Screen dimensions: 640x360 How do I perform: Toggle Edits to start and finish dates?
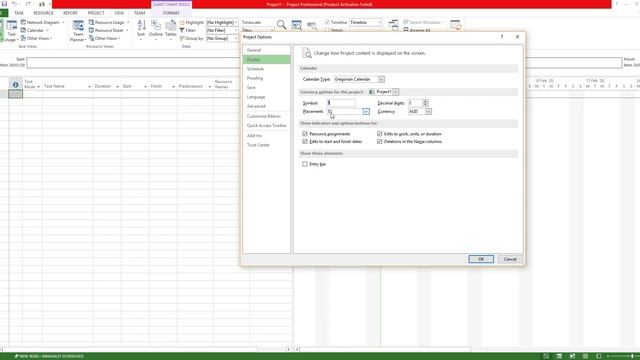point(305,142)
